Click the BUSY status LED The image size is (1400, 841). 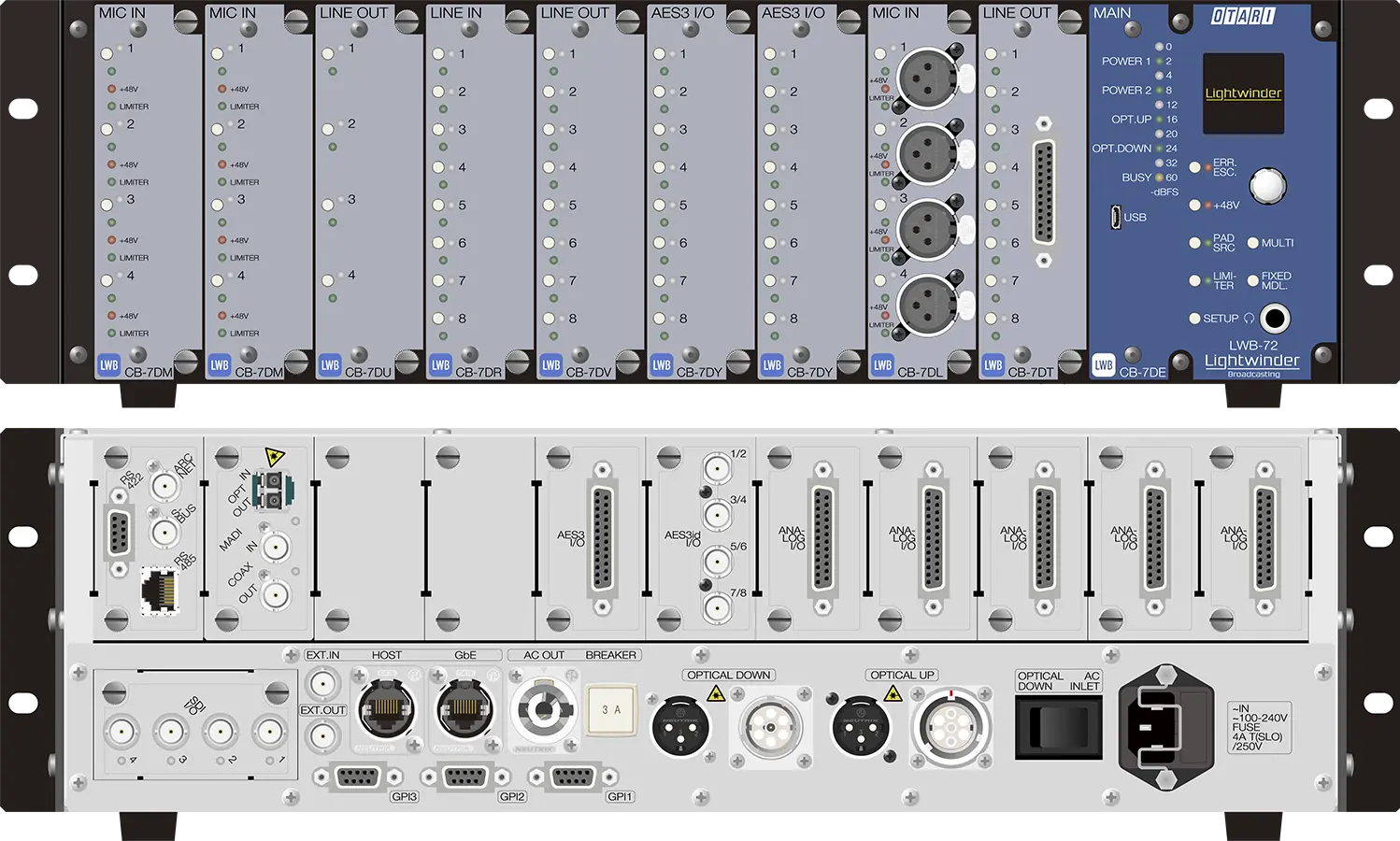(1159, 177)
